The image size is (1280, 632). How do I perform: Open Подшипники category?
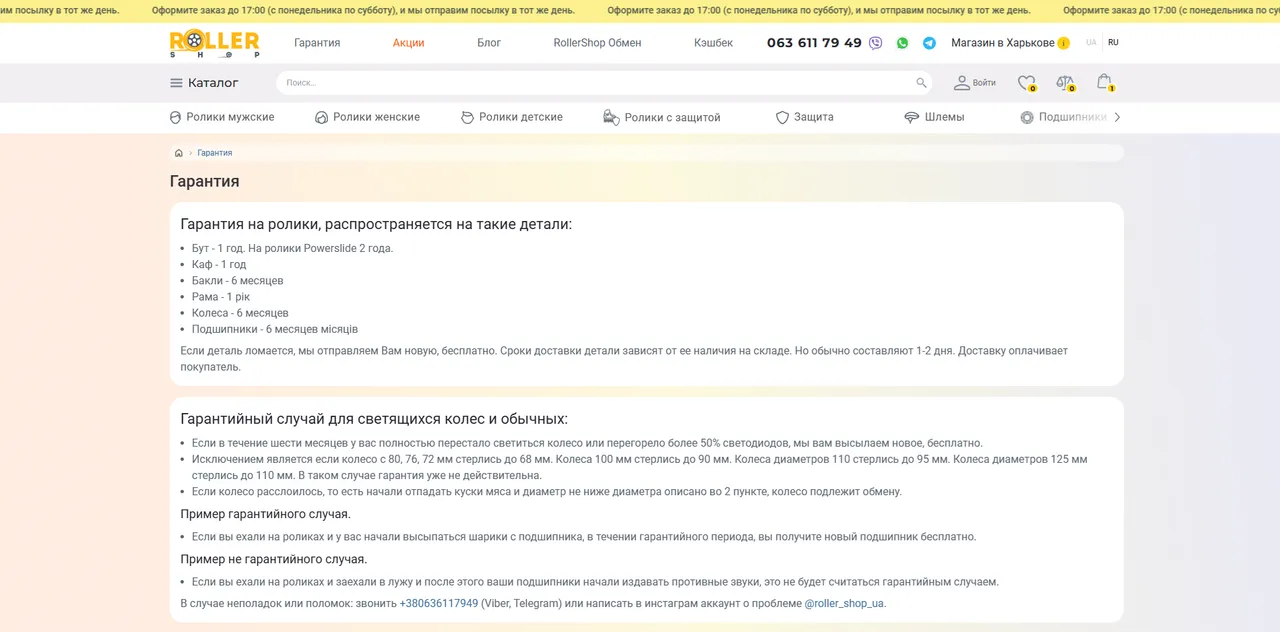1063,117
